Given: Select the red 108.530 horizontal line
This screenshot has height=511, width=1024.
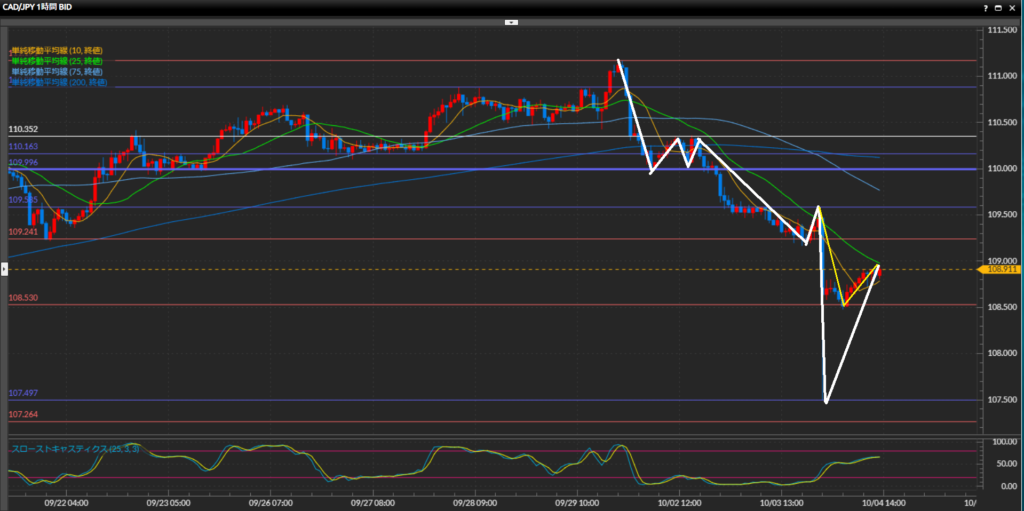Looking at the screenshot, I should [x=23, y=298].
